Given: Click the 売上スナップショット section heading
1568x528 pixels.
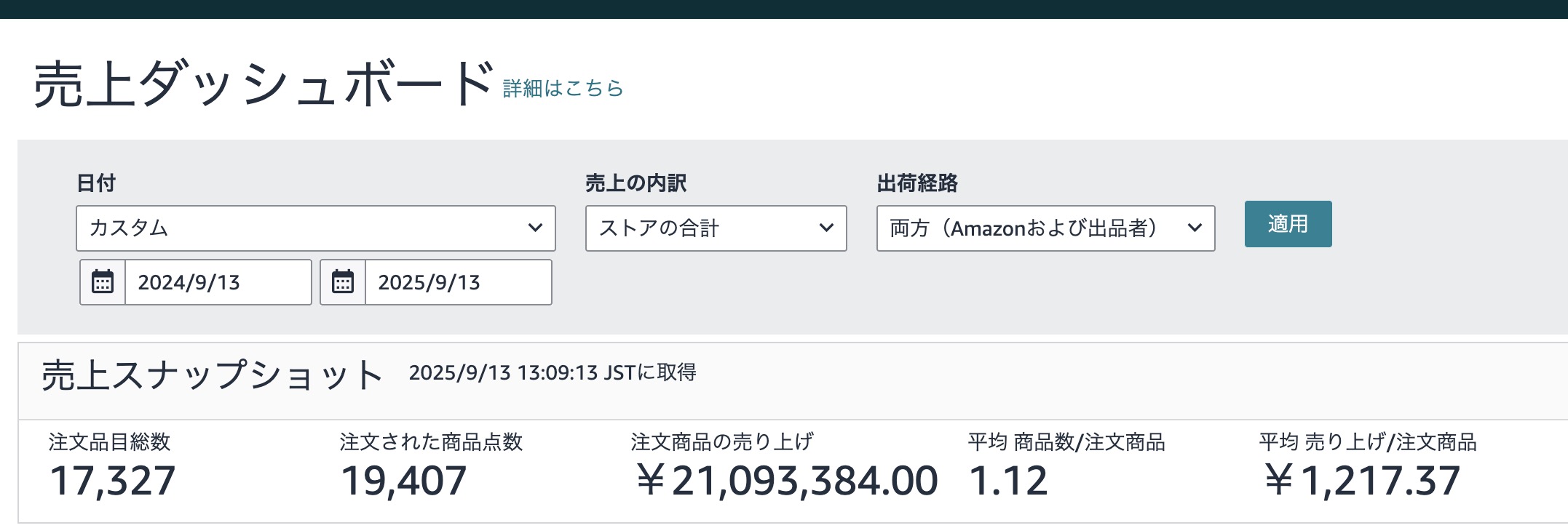Looking at the screenshot, I should point(212,376).
